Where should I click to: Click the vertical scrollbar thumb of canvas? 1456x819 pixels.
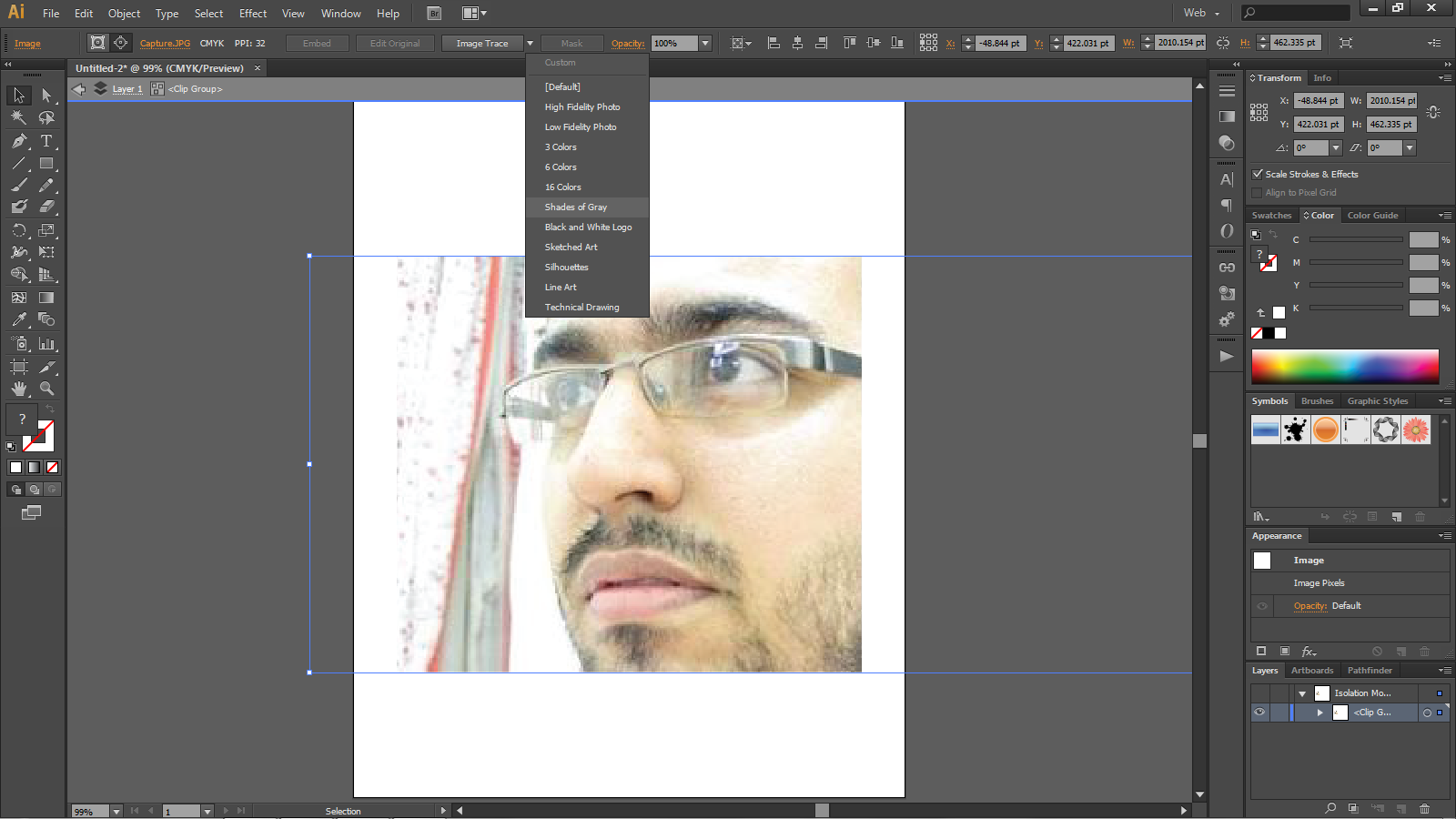tap(1199, 440)
